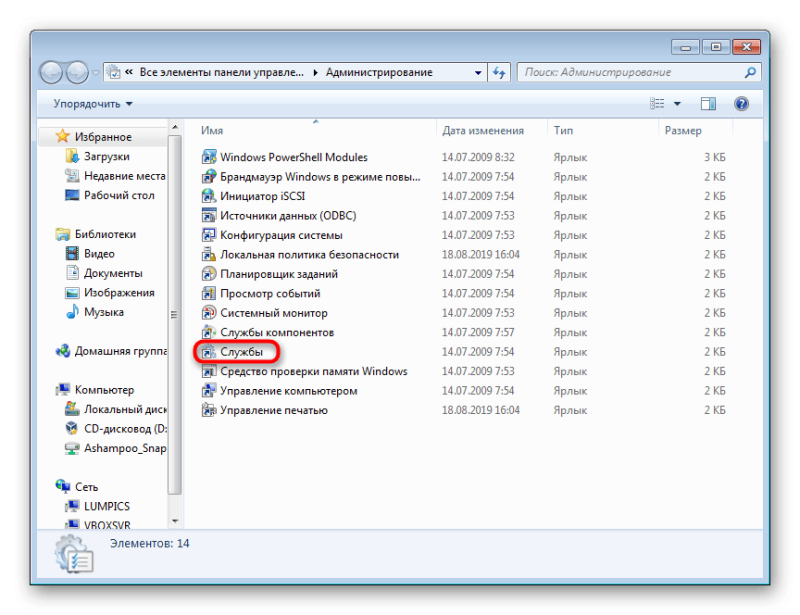Select the Рабочий стол sidebar icon
The image size is (800, 615).
pyautogui.click(x=72, y=195)
